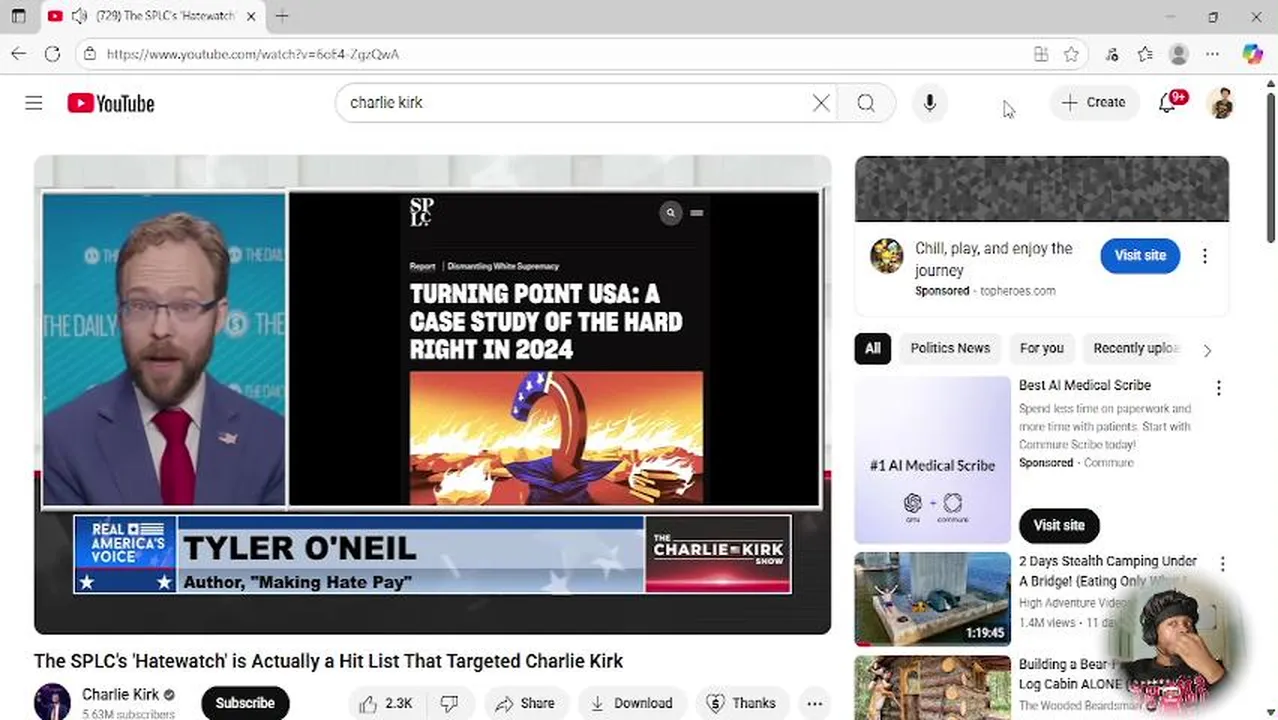This screenshot has width=1278, height=720.
Task: Run search with the magnifier button
Action: [866, 103]
